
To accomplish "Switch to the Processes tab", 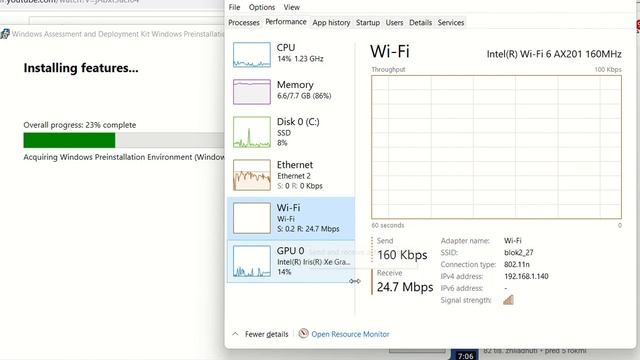I will (244, 23).
